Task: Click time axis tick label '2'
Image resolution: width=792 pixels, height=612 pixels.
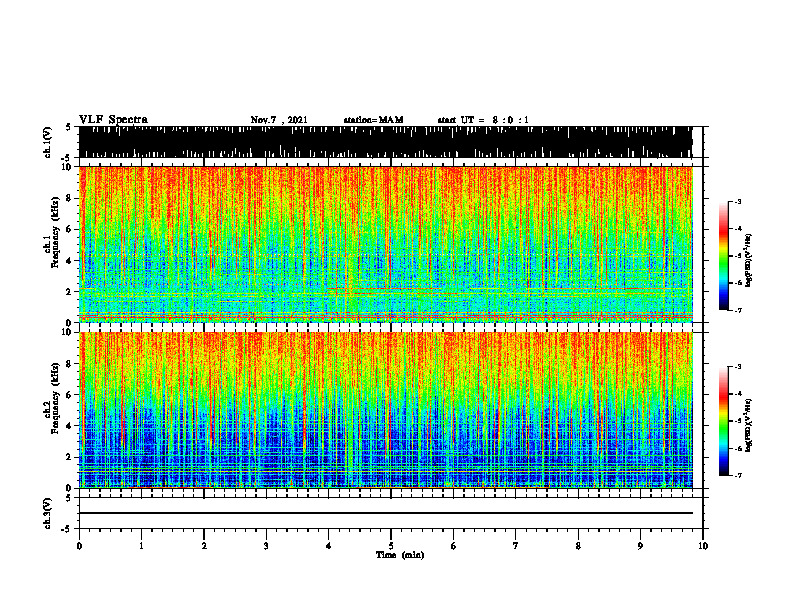Action: click(204, 546)
